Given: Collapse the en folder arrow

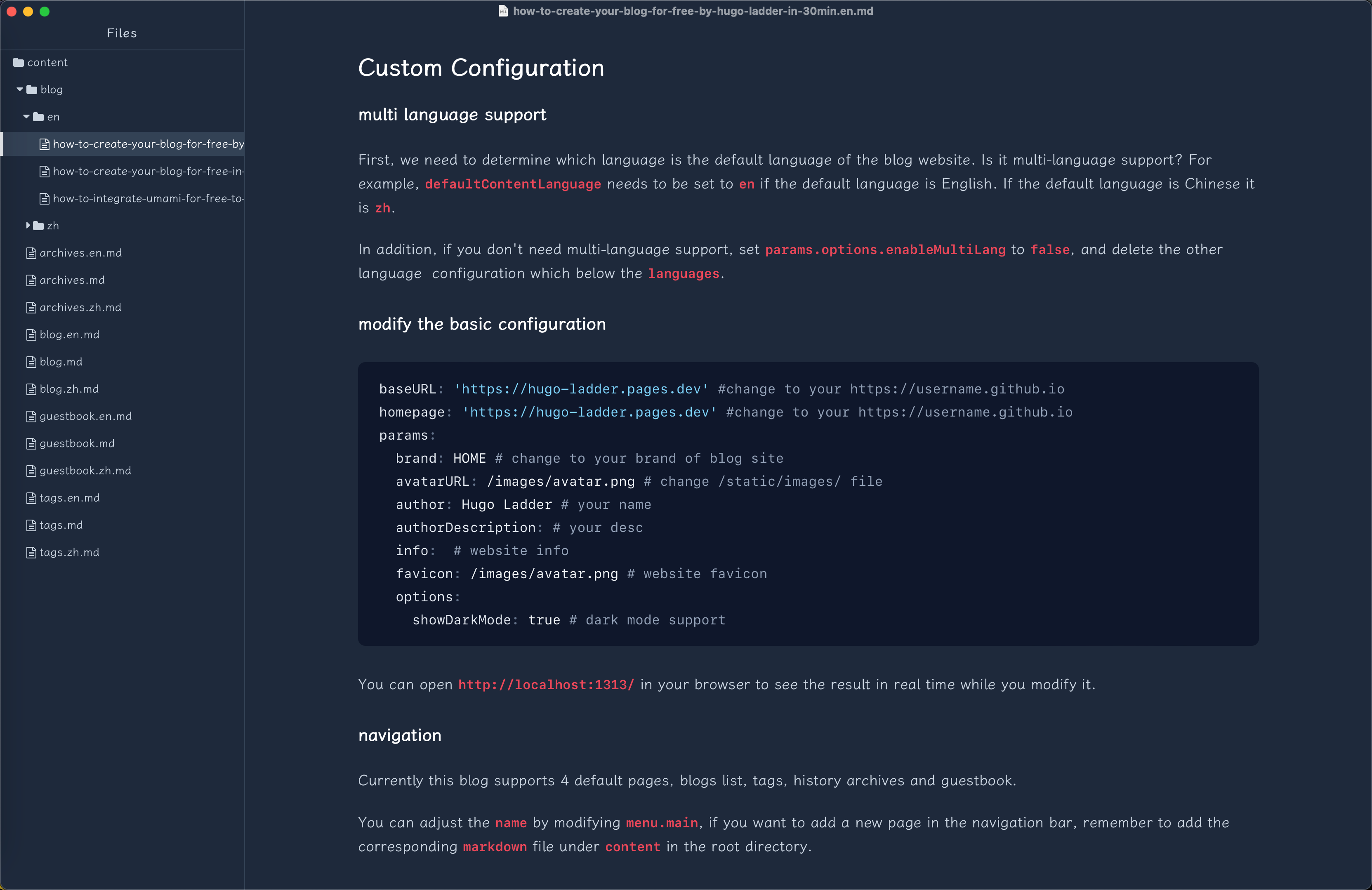Looking at the screenshot, I should [26, 116].
